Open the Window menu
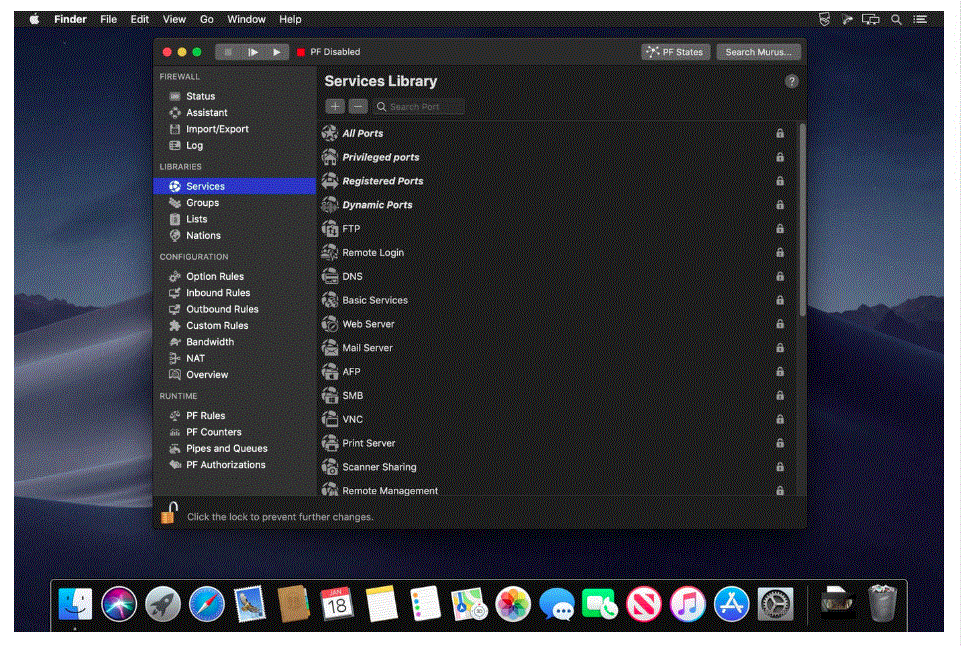Image resolution: width=961 pixels, height=646 pixels. coord(246,19)
